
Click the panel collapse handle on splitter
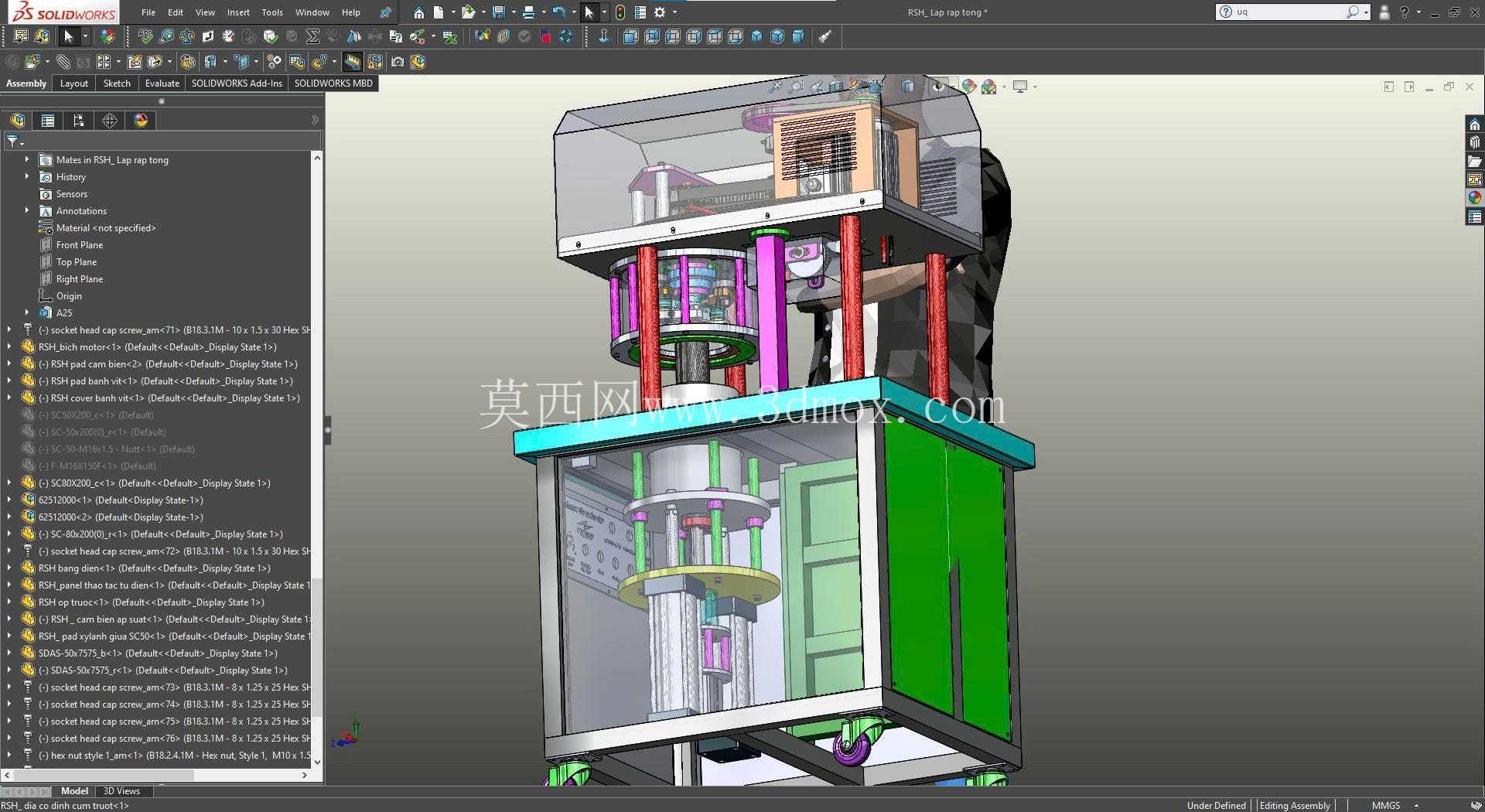click(328, 430)
